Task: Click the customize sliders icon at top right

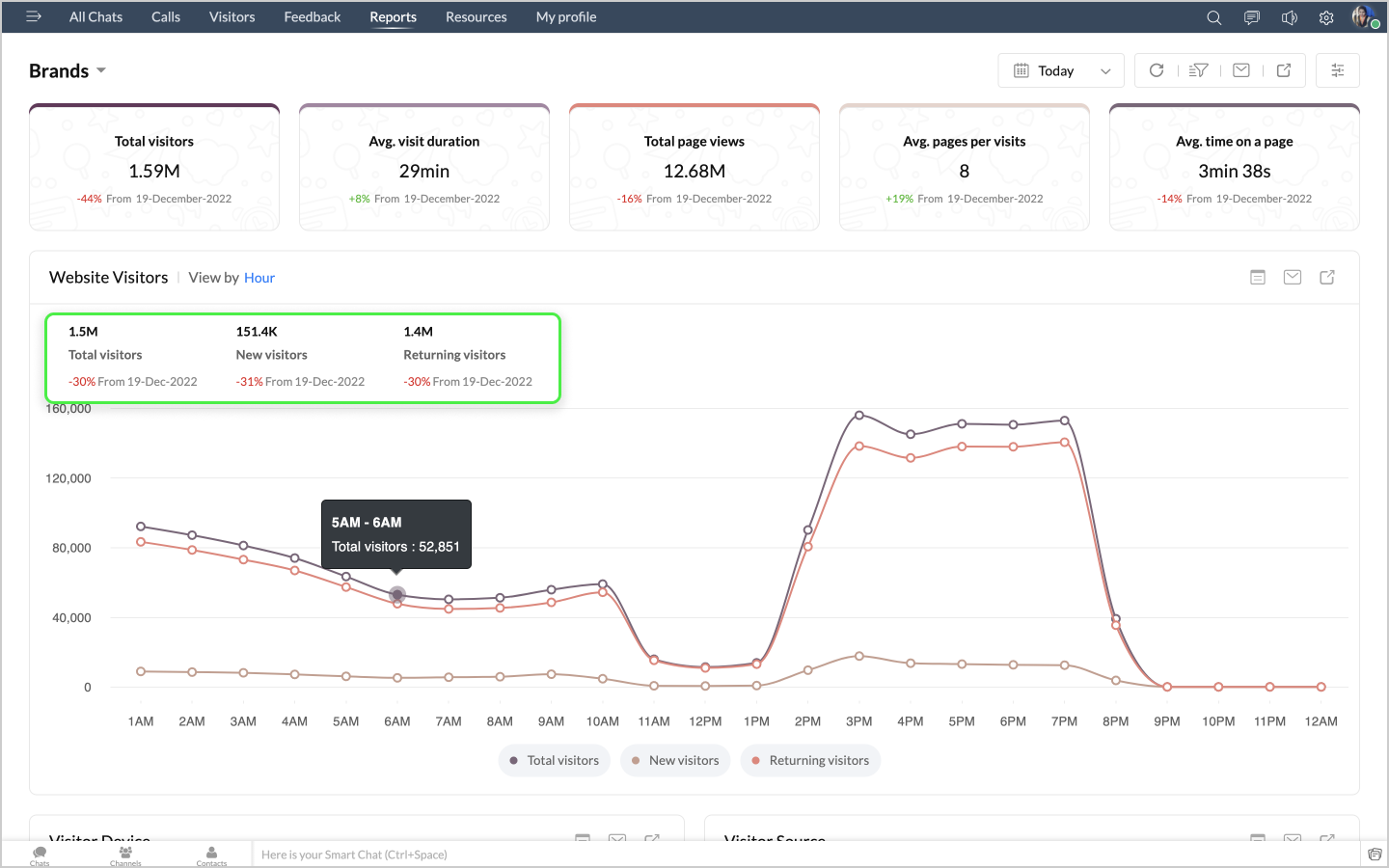Action: pos(1337,70)
